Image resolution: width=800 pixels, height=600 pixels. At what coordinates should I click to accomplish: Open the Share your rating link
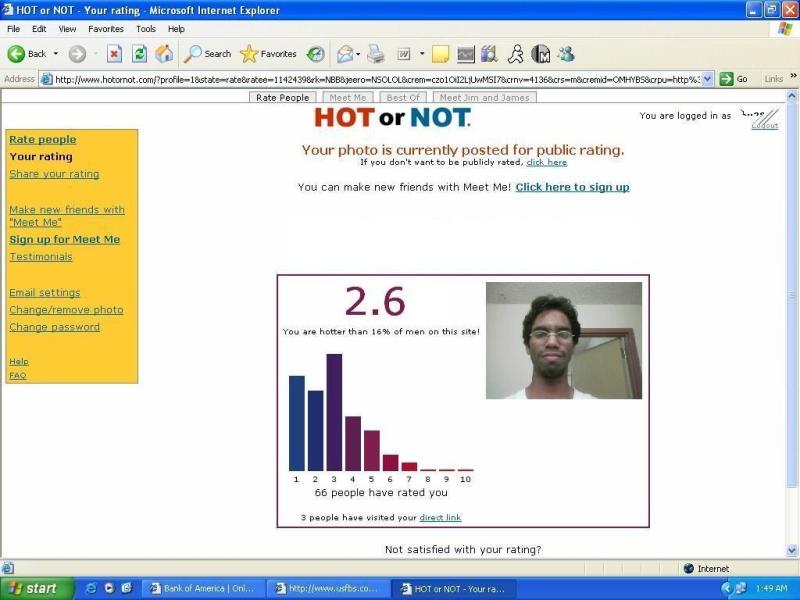coord(54,174)
